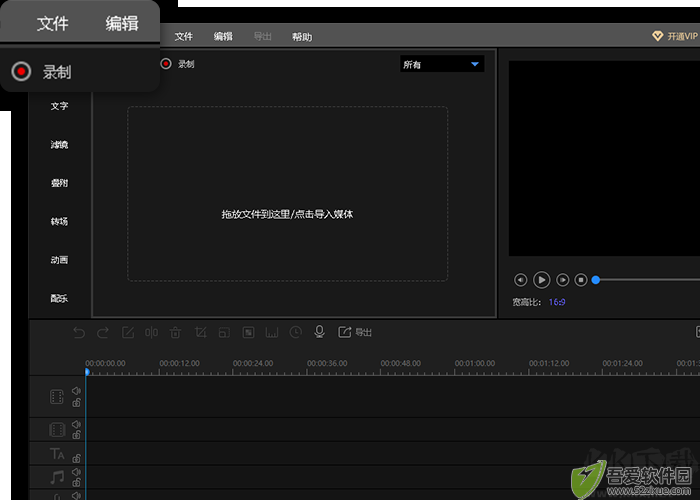Click the text track TA icon
The image size is (700, 500).
[x=57, y=454]
